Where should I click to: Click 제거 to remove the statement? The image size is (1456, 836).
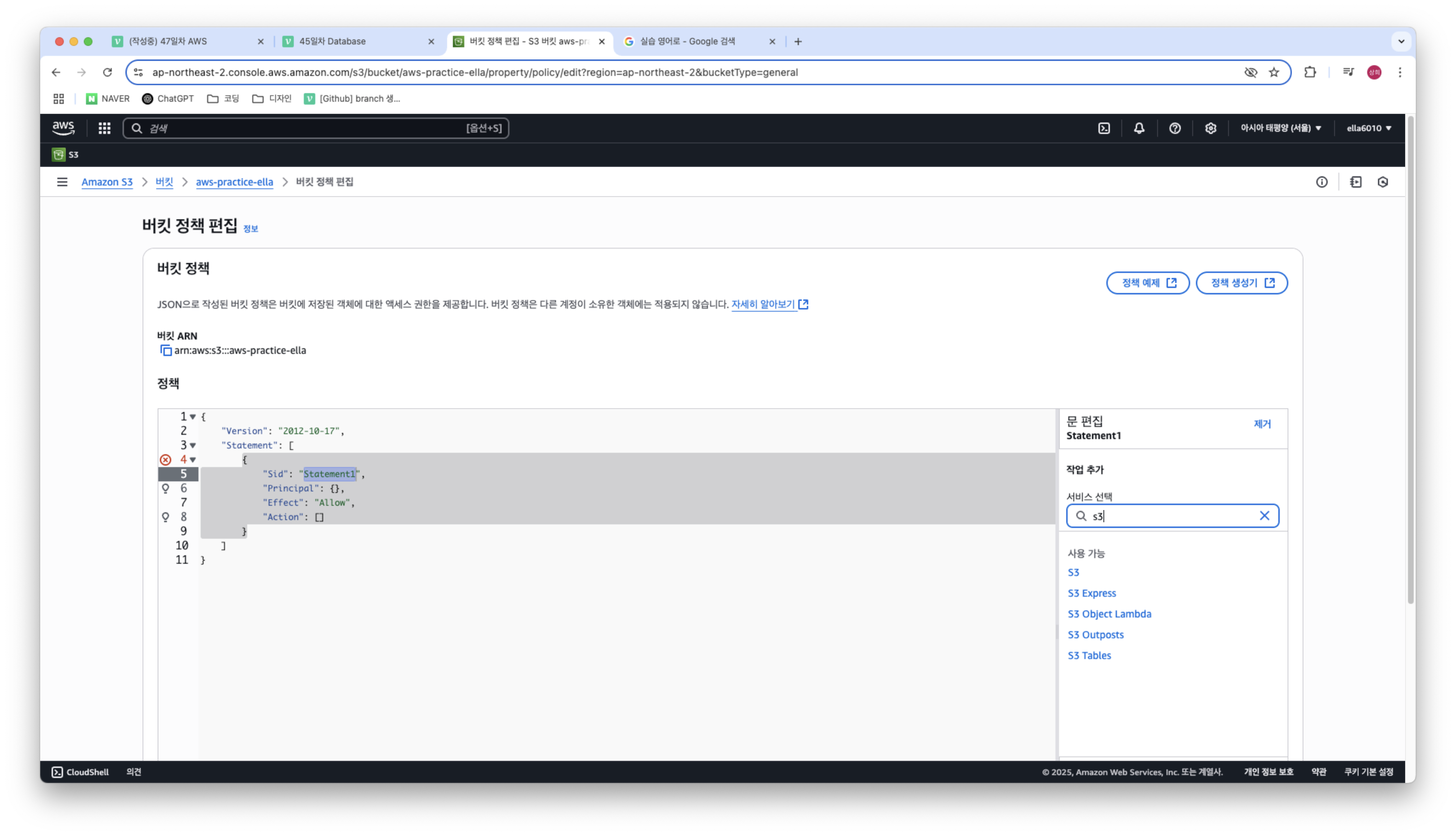coord(1262,424)
